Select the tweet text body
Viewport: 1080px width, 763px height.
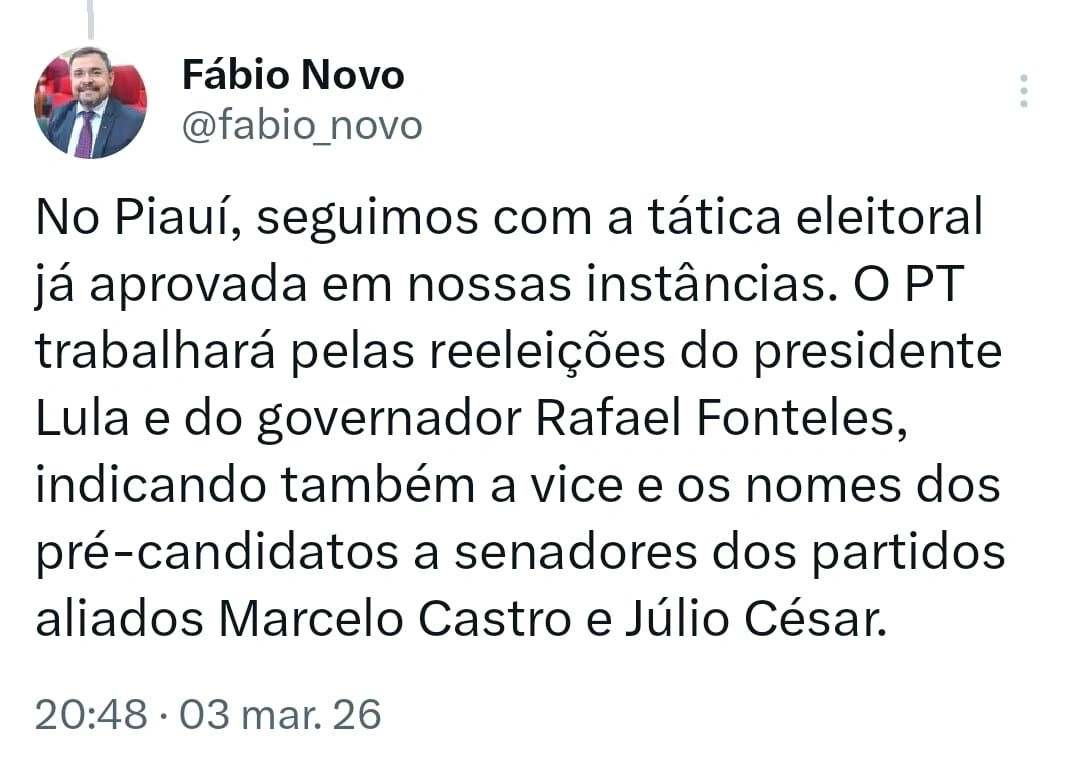520,418
